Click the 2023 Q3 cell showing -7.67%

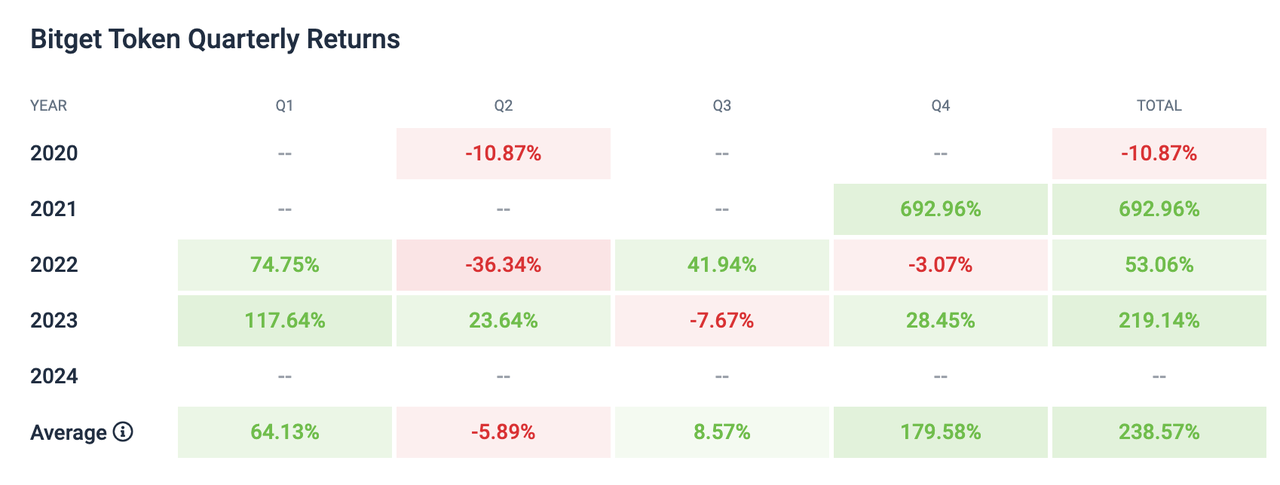click(x=721, y=321)
